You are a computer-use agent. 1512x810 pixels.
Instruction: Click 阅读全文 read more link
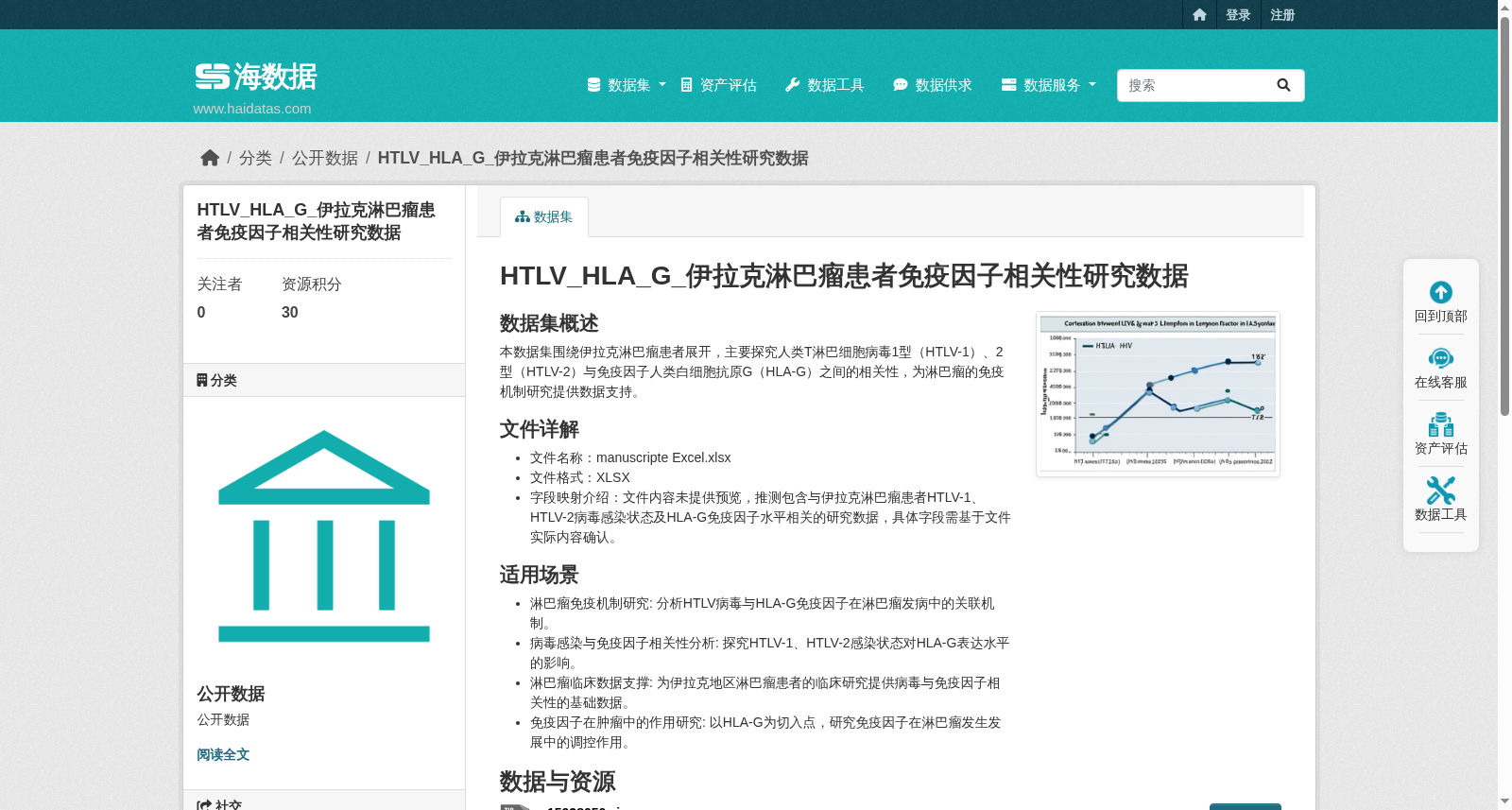click(223, 754)
